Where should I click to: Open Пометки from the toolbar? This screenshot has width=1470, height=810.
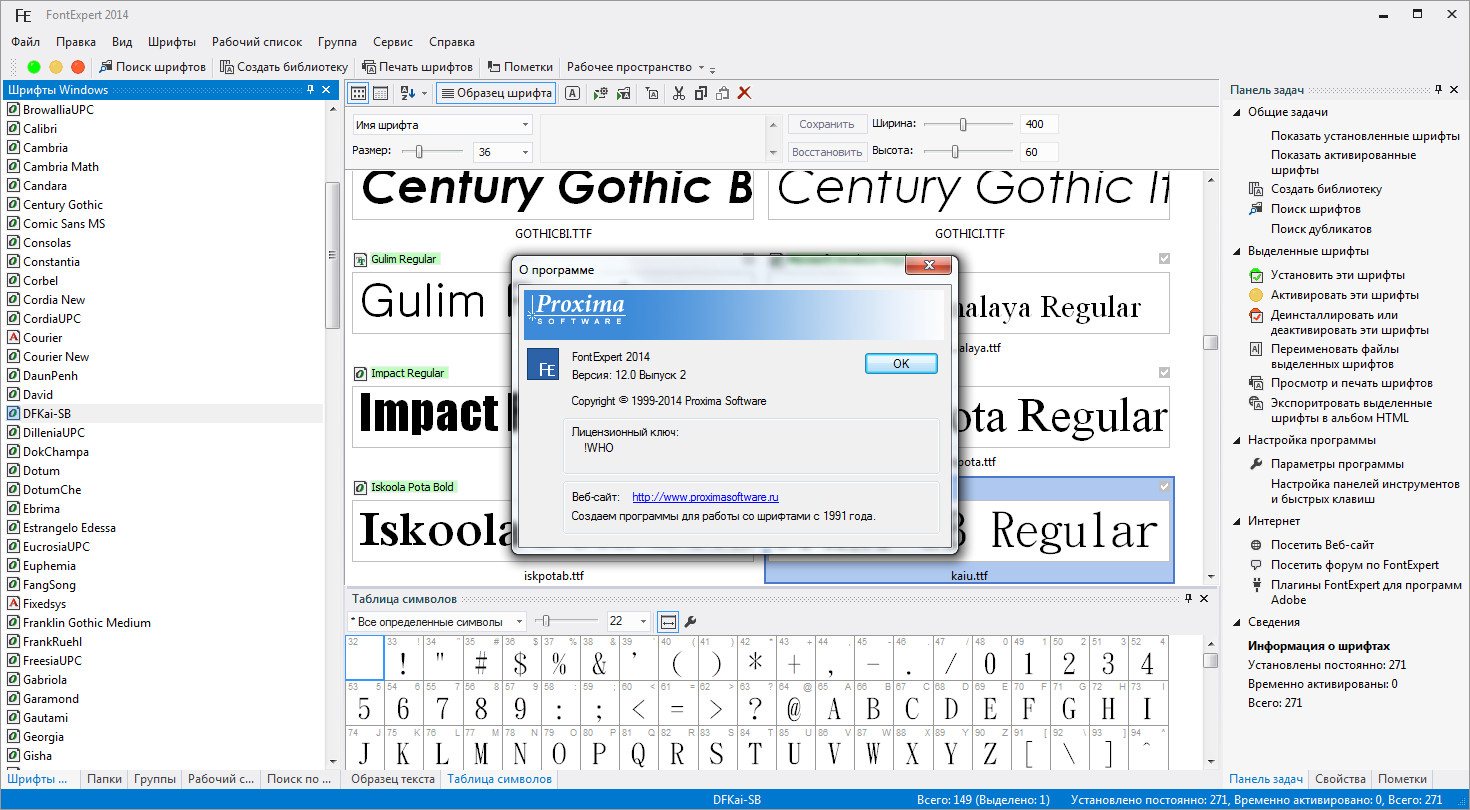(x=520, y=67)
